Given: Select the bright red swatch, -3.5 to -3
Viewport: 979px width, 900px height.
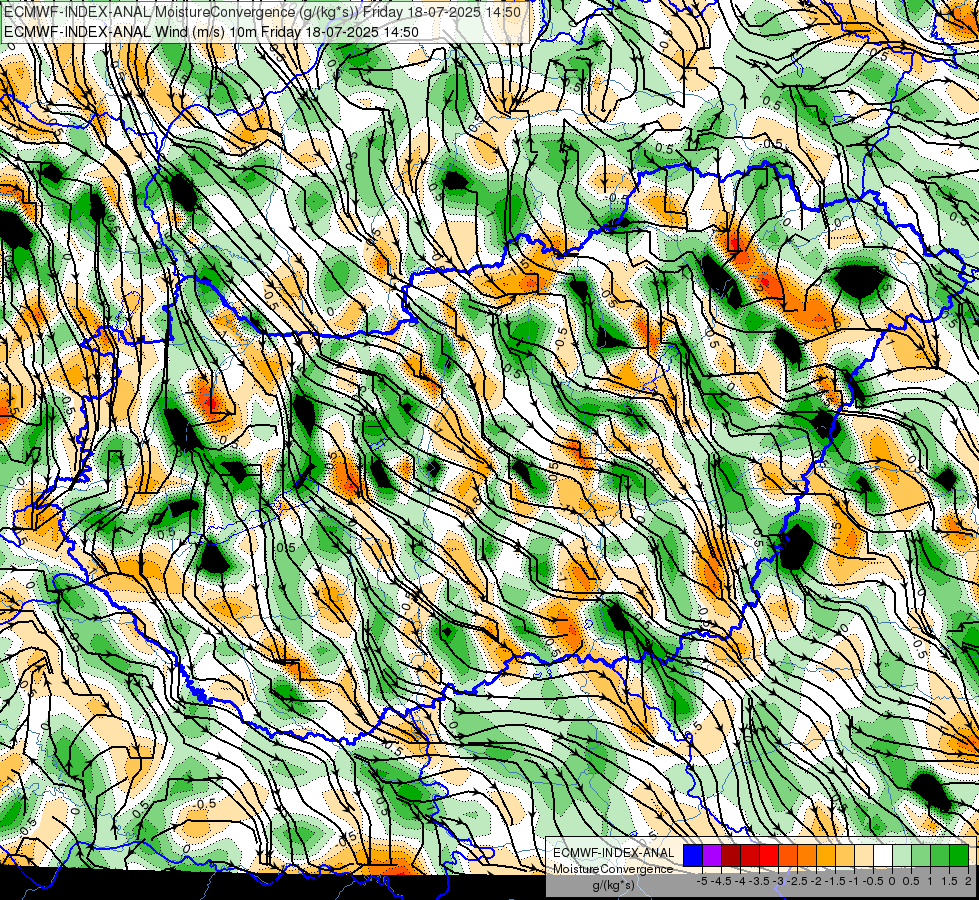Looking at the screenshot, I should coord(769,855).
